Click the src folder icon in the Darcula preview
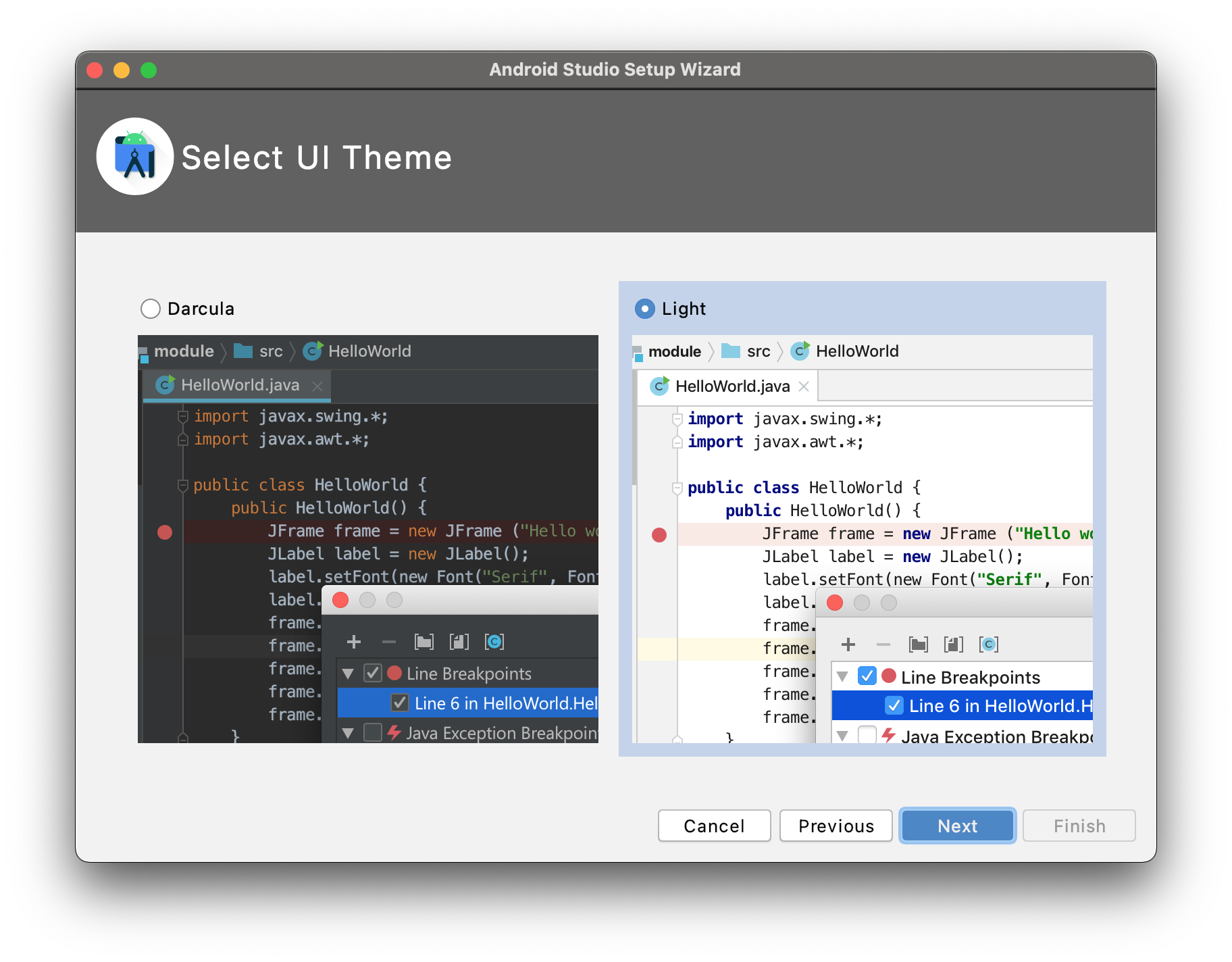 click(x=243, y=351)
